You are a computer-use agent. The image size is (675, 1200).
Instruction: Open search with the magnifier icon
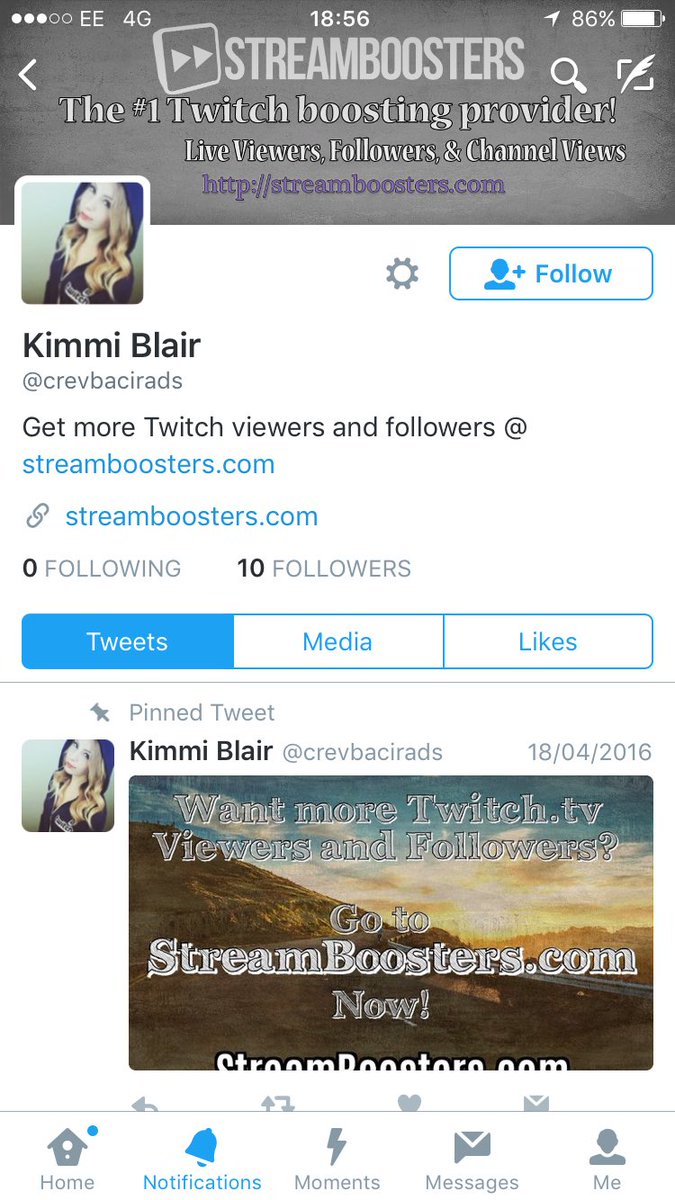[x=568, y=75]
